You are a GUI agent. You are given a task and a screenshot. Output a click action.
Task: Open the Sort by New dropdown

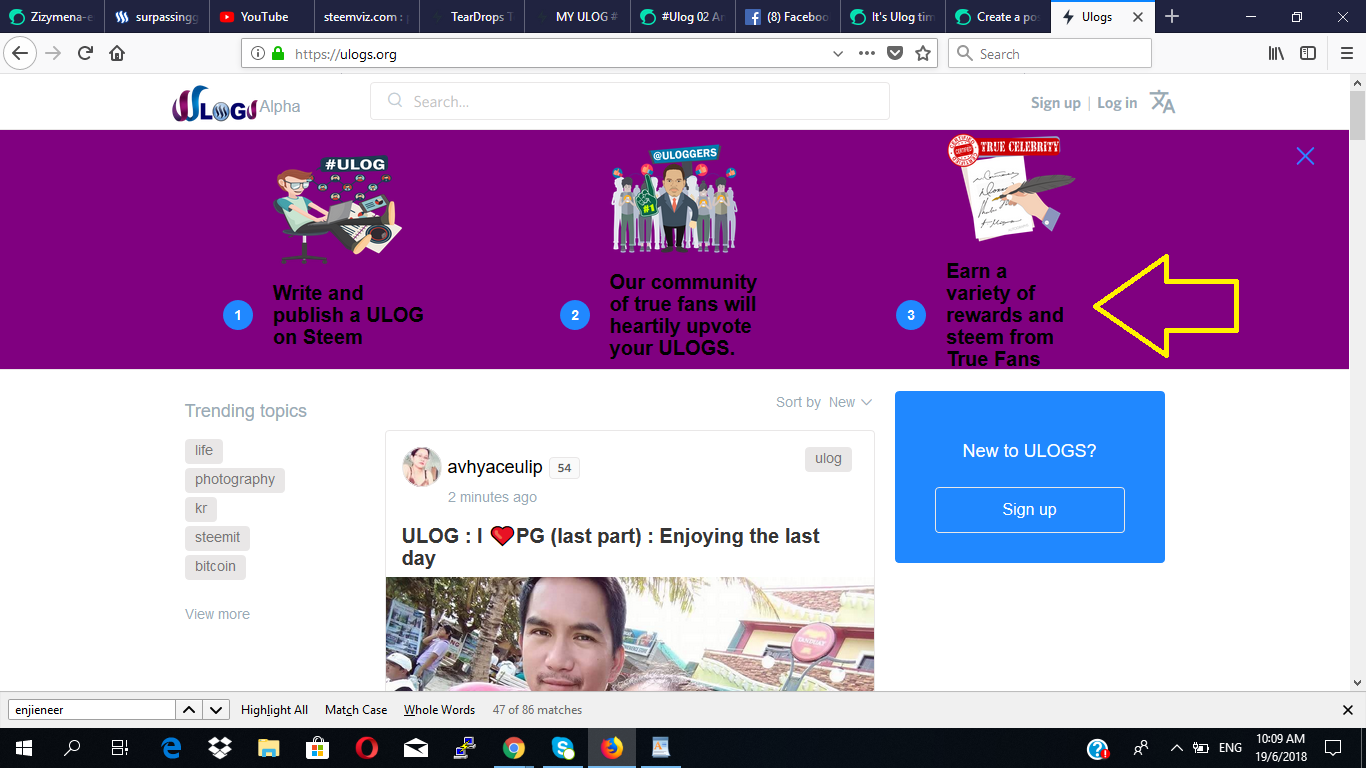click(850, 402)
